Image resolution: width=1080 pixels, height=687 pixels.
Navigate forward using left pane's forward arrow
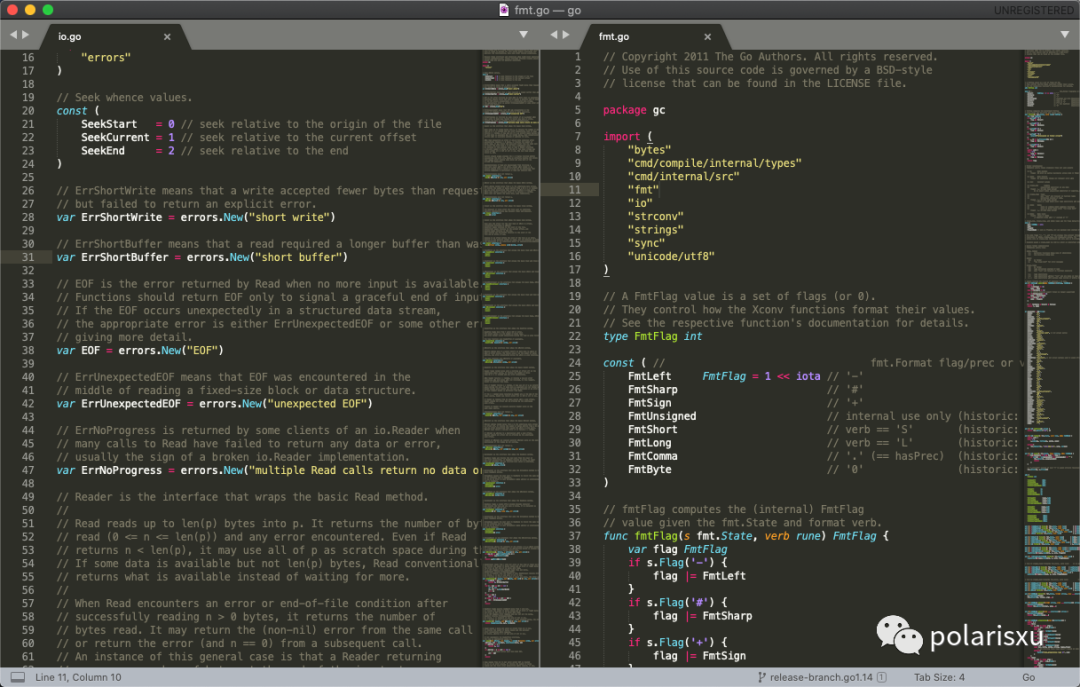pyautogui.click(x=24, y=33)
